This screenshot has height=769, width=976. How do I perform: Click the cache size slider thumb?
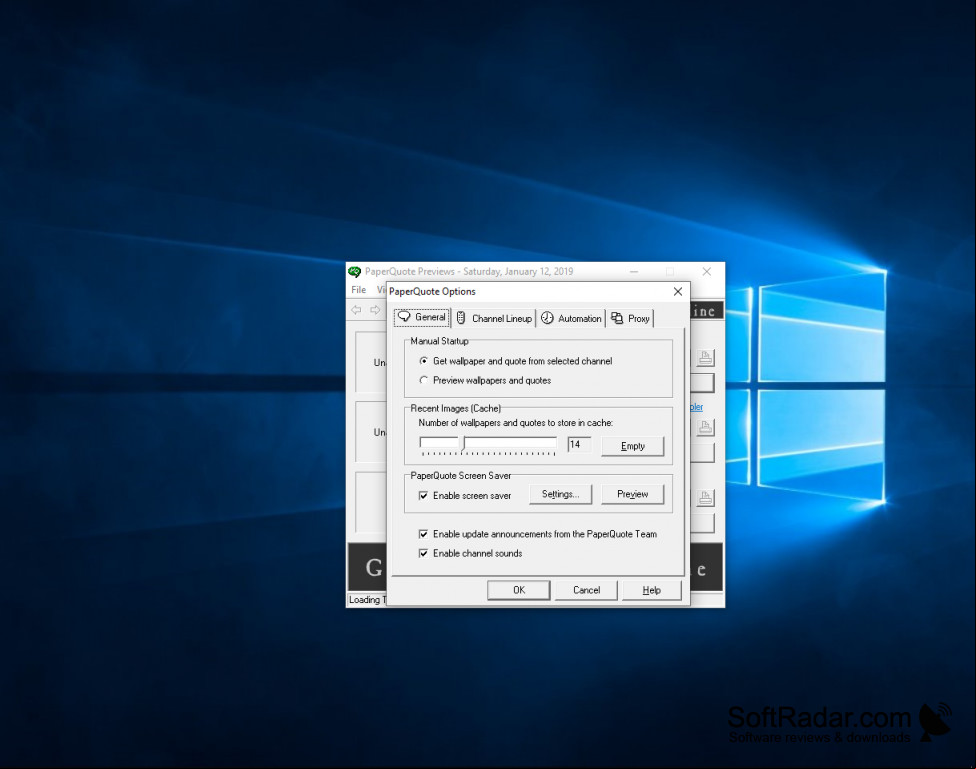point(462,443)
